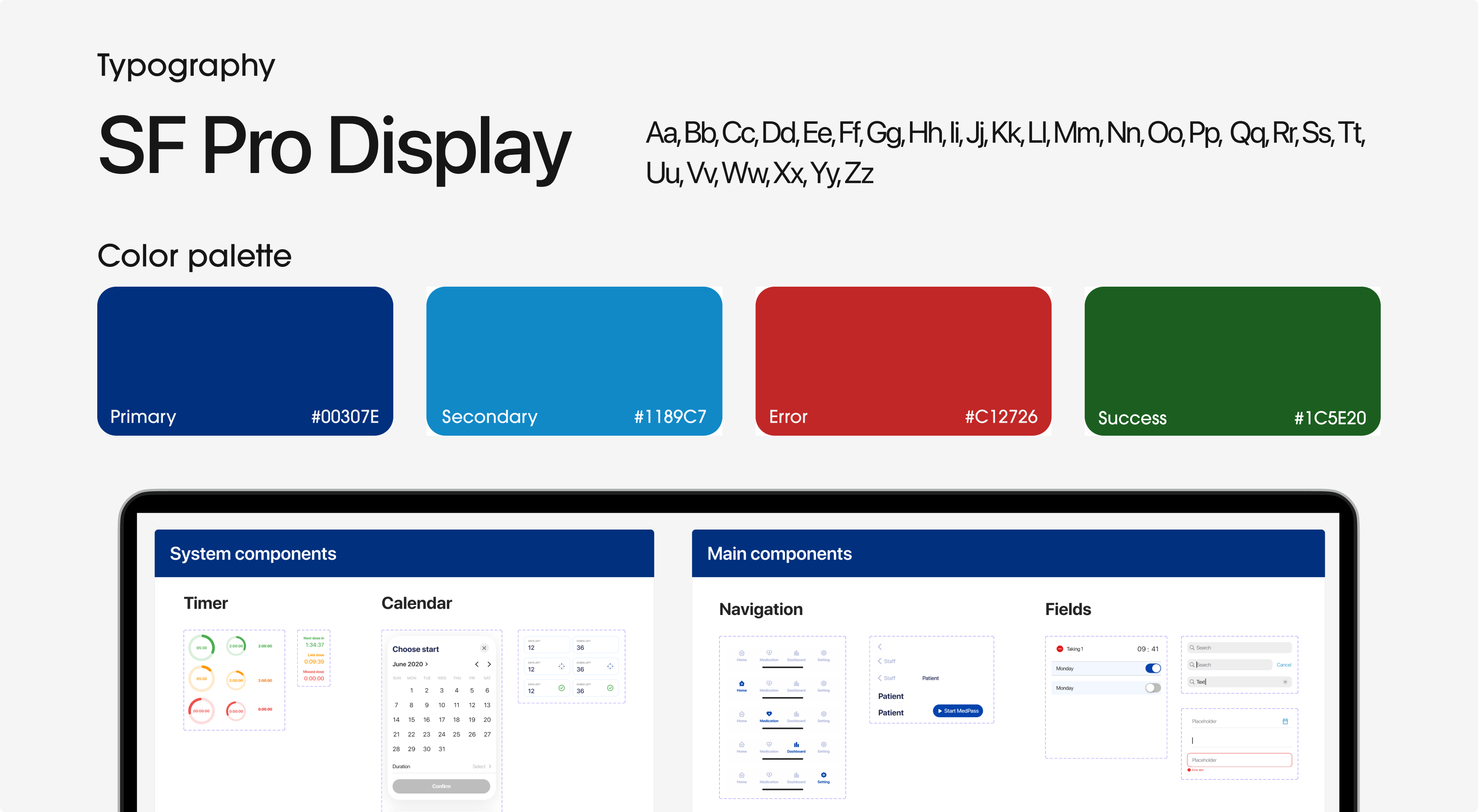Select the filled blue Dashboard bars icon
The image size is (1478, 812).
click(x=796, y=744)
